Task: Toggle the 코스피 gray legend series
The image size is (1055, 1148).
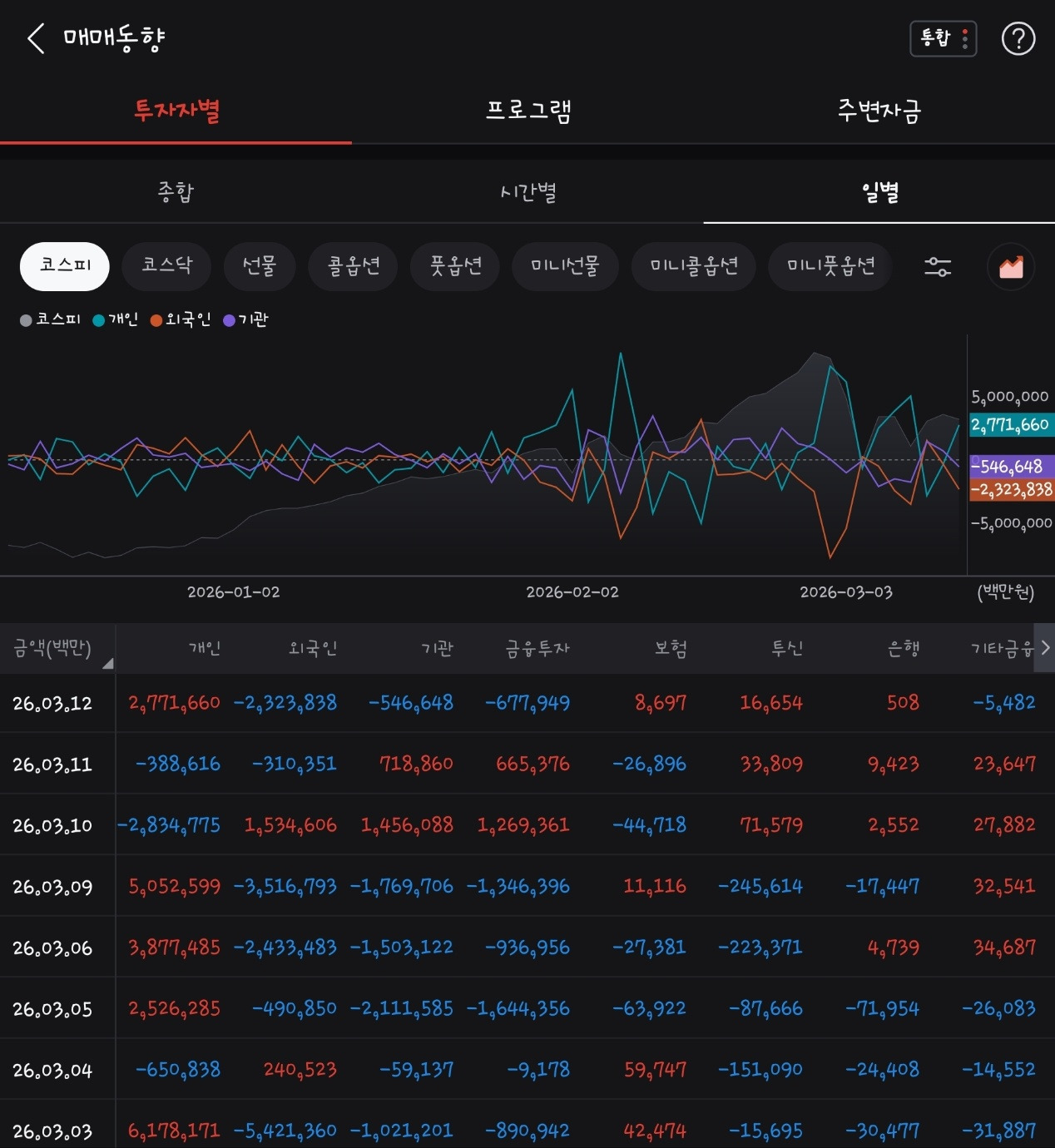Action: 50,319
